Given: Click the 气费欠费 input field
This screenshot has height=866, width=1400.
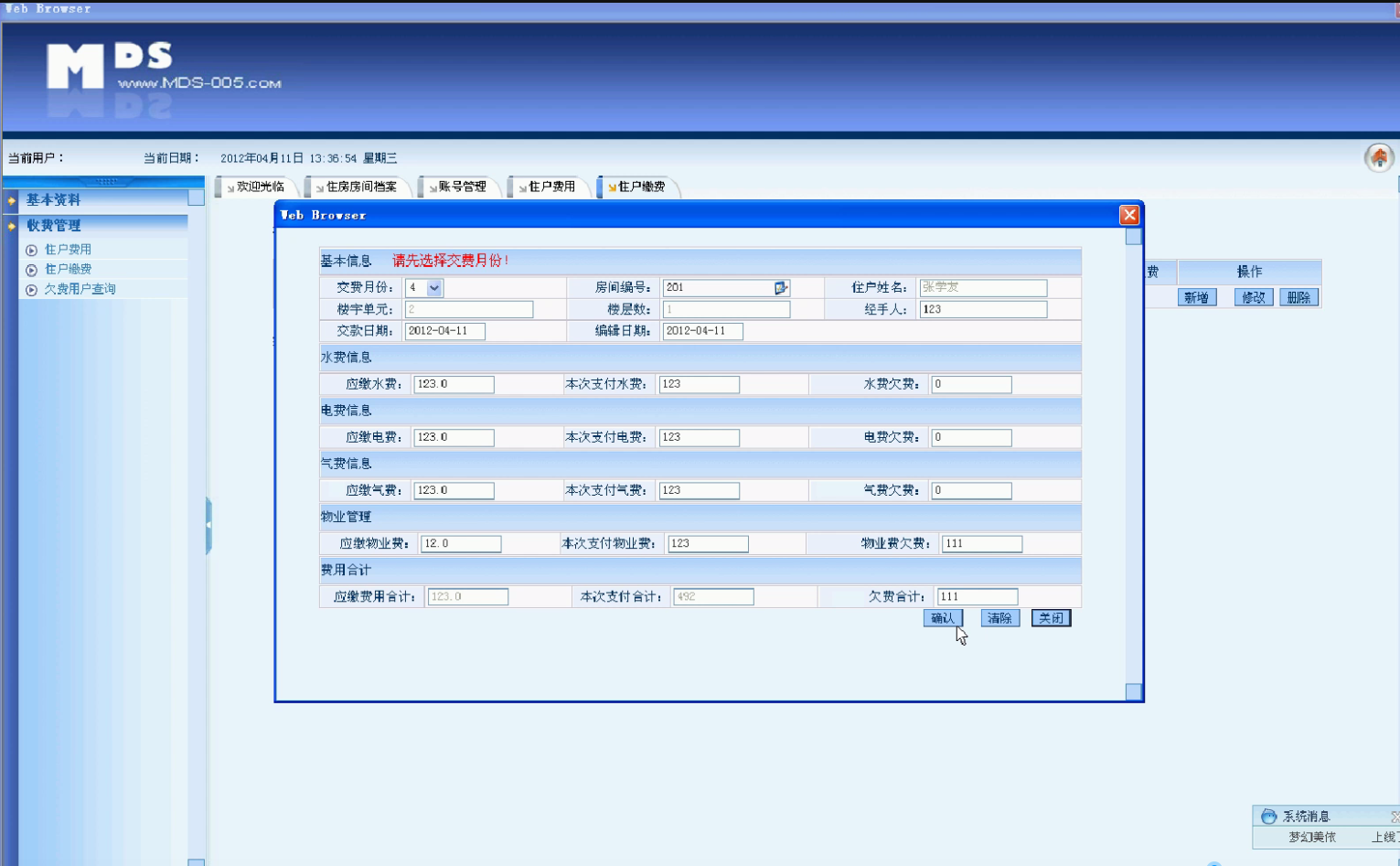Looking at the screenshot, I should click(x=971, y=490).
